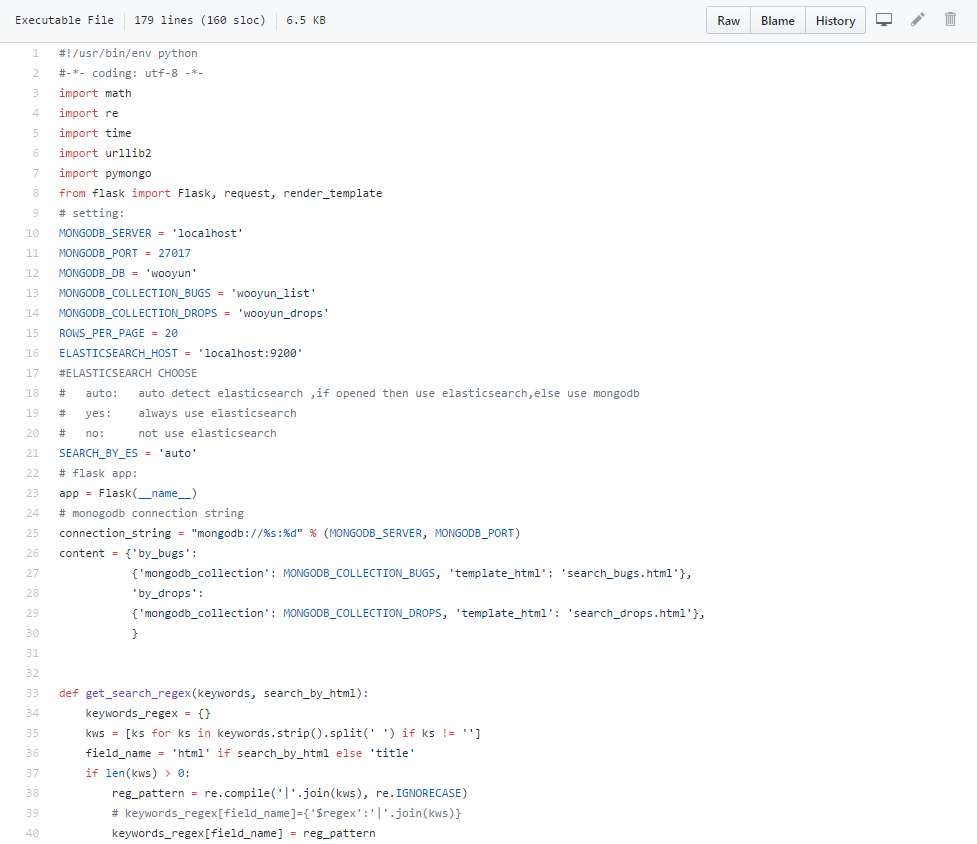
Task: Click the pencil edit file icon
Action: [917, 20]
